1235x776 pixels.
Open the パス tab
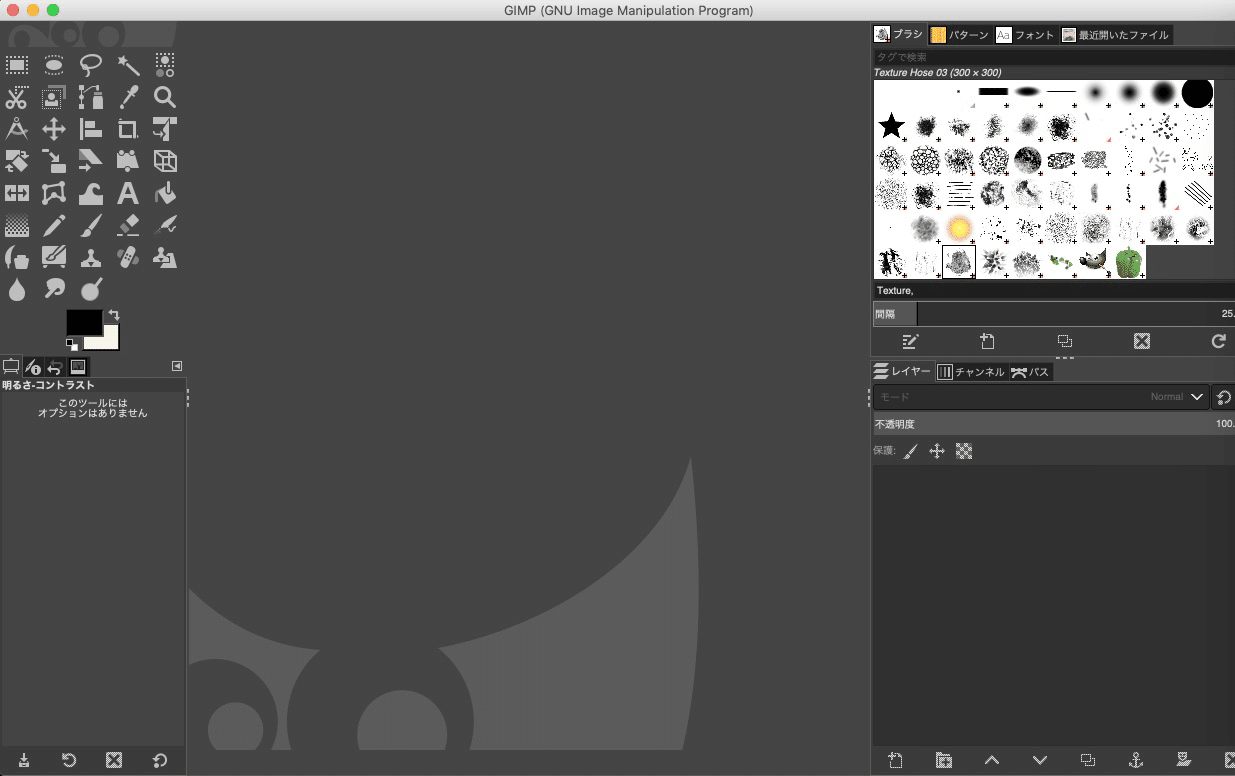(x=1030, y=372)
